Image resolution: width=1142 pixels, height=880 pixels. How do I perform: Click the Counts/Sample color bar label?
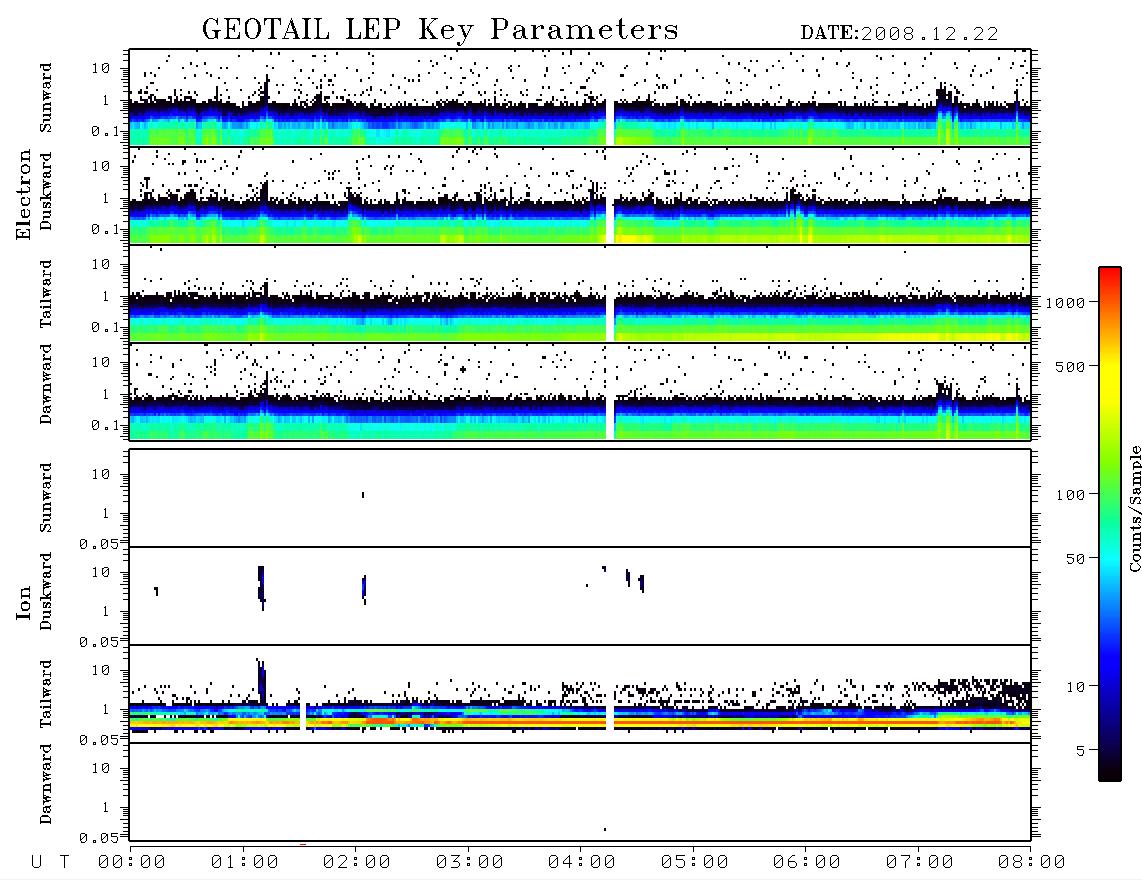(1134, 508)
